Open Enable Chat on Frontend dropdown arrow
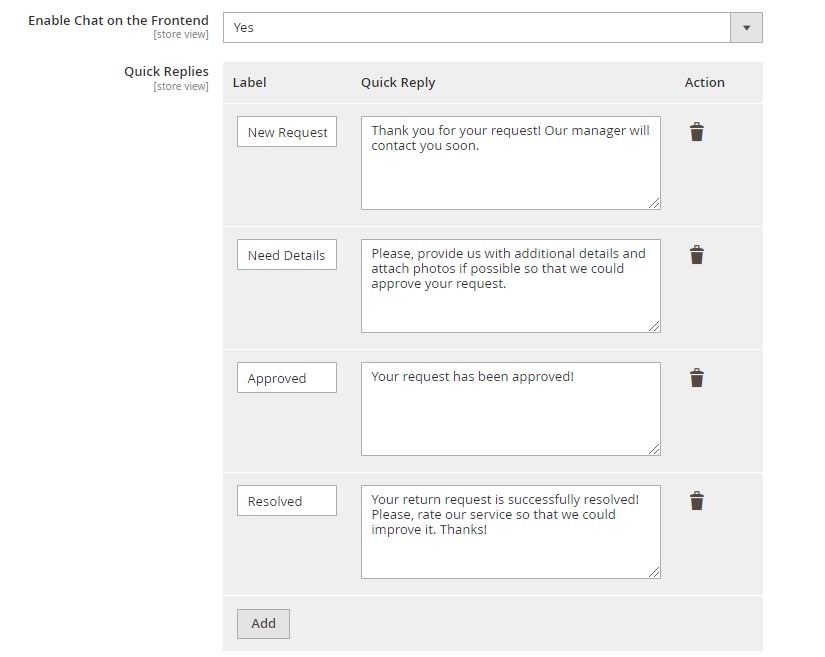Image resolution: width=825 pixels, height=657 pixels. [x=746, y=27]
